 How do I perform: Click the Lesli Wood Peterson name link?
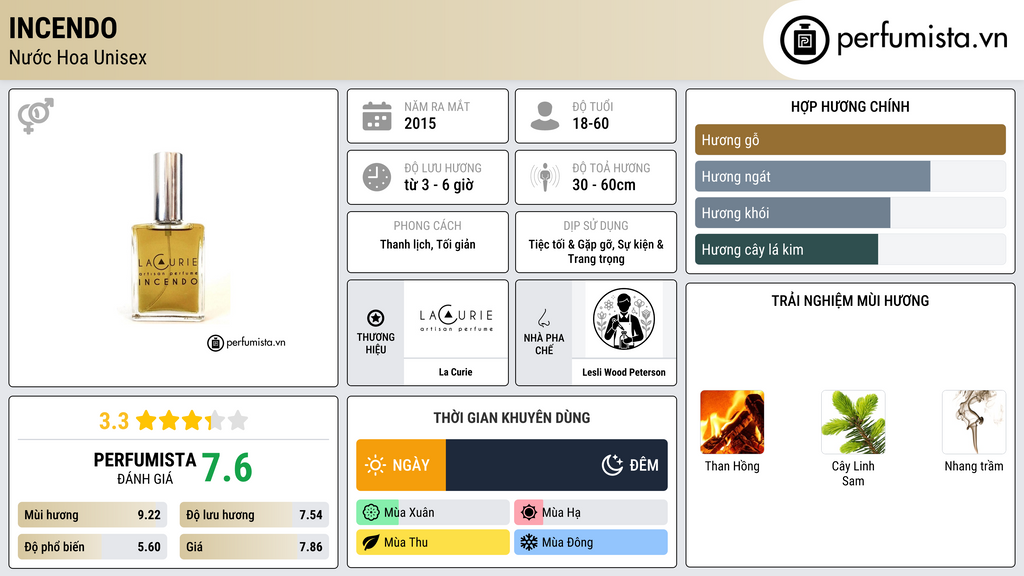[x=624, y=372]
